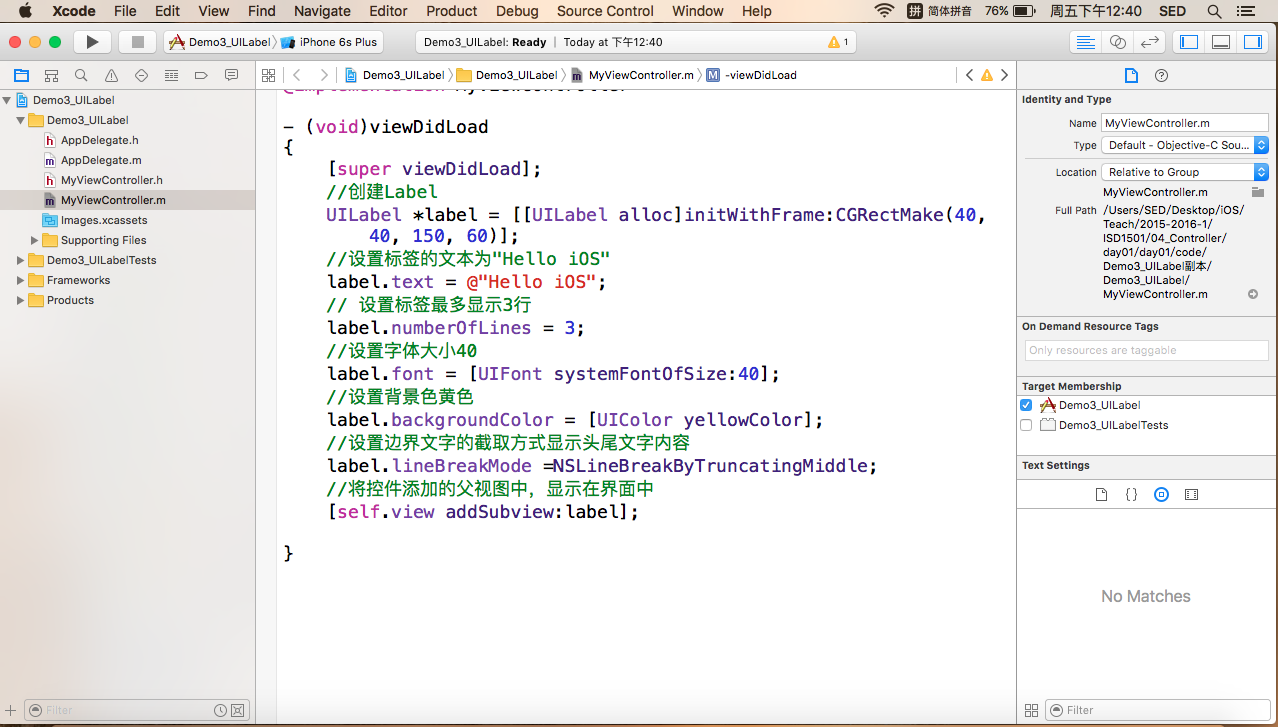Open the Xcode application menu
This screenshot has width=1278, height=727.
pos(73,11)
